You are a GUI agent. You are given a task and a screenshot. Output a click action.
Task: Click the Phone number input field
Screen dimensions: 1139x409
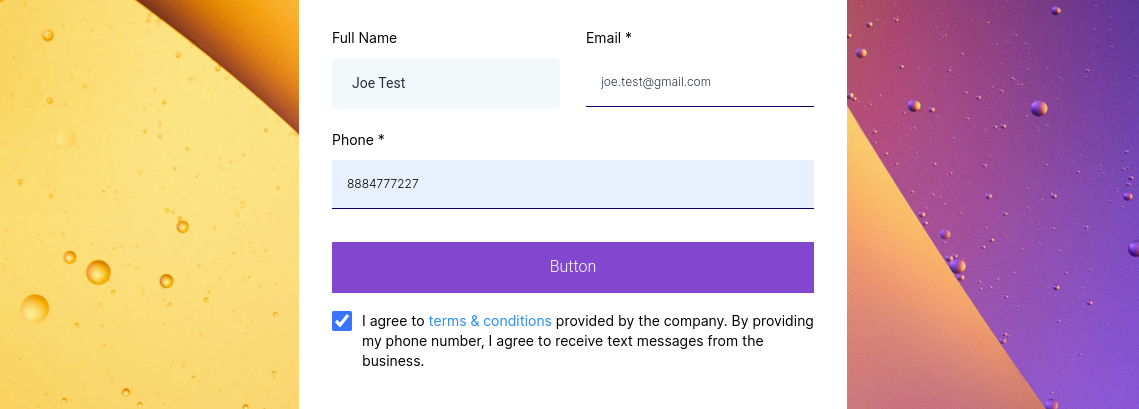pyautogui.click(x=572, y=184)
